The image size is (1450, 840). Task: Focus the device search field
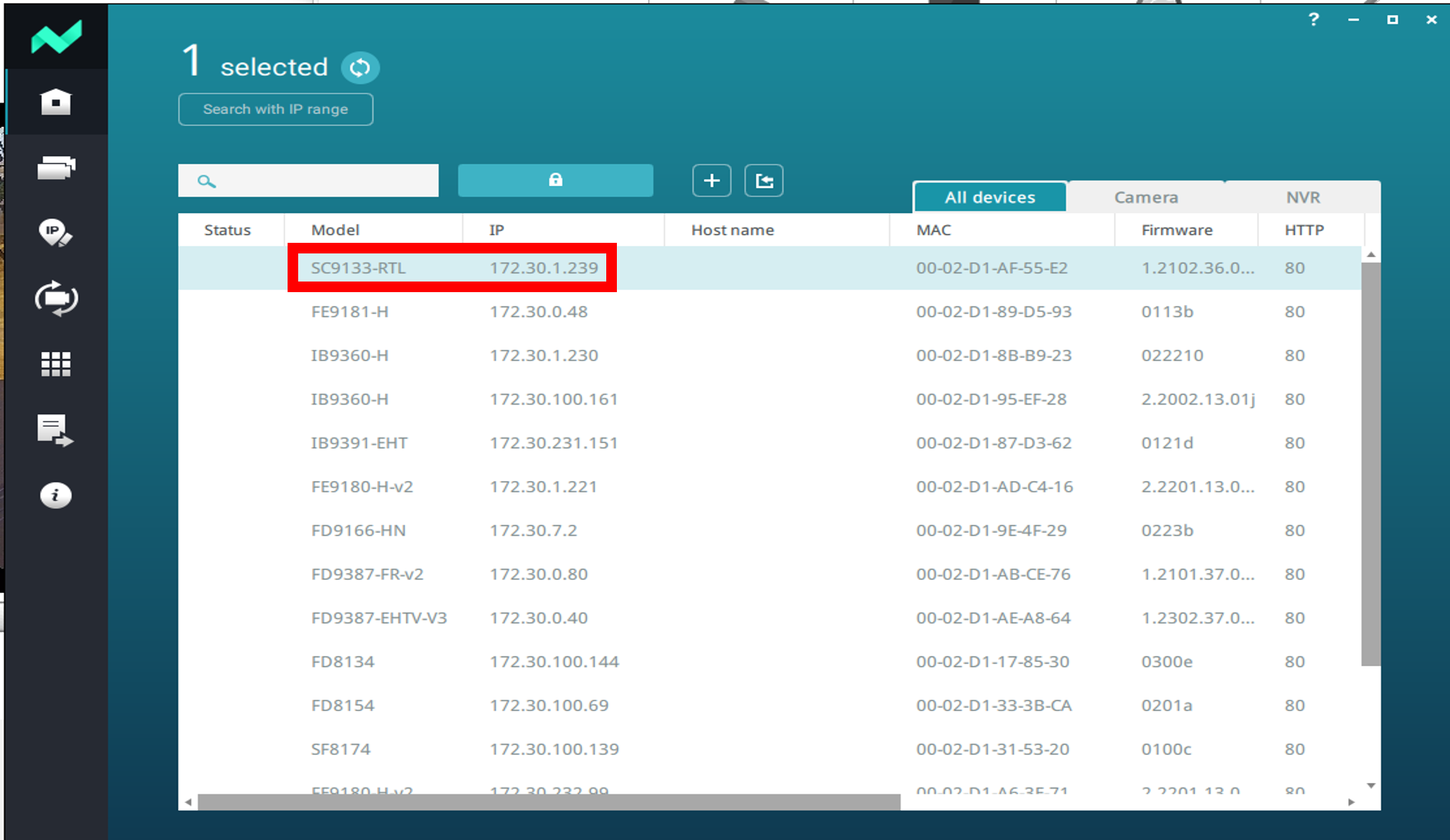coord(308,181)
